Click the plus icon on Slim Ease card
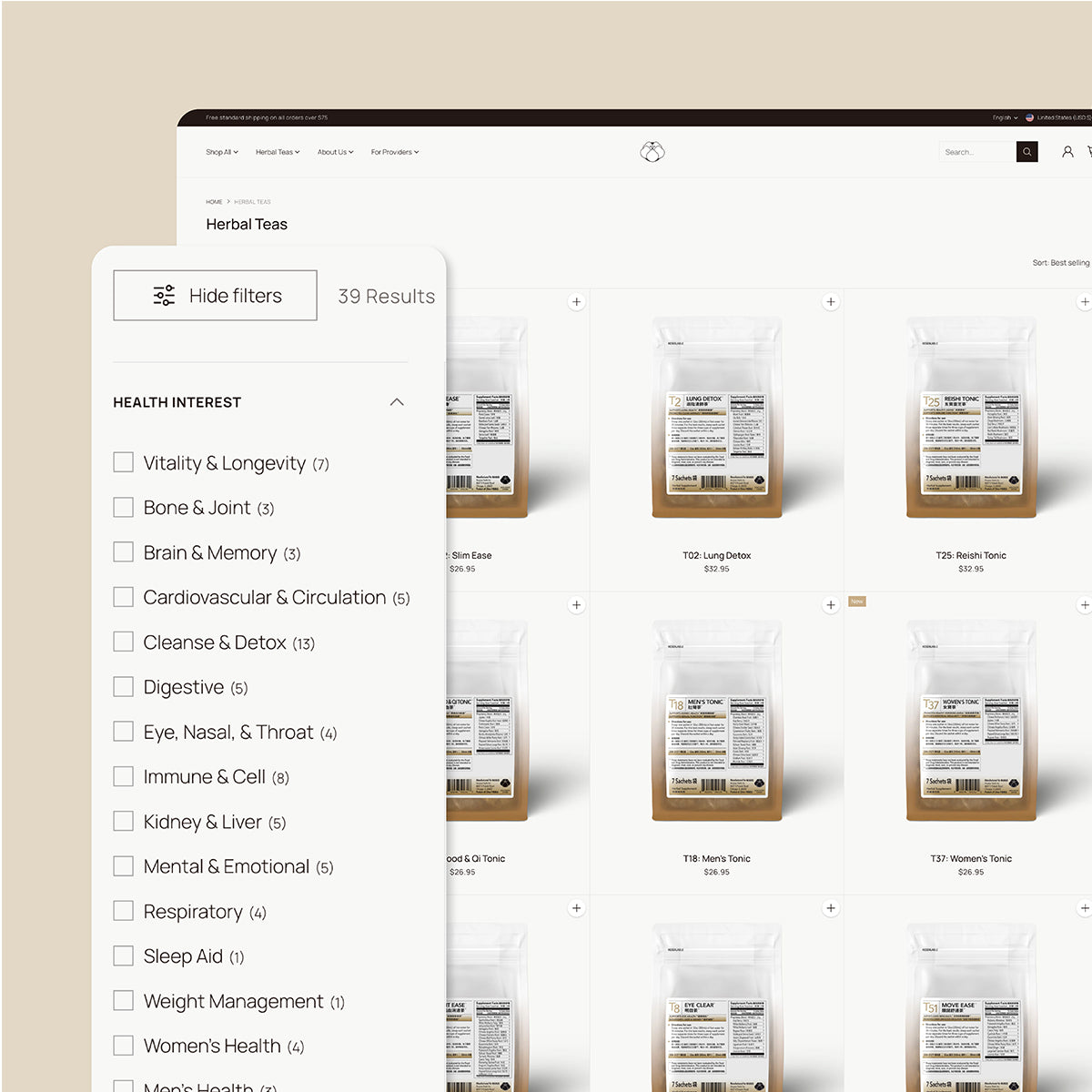 [576, 302]
